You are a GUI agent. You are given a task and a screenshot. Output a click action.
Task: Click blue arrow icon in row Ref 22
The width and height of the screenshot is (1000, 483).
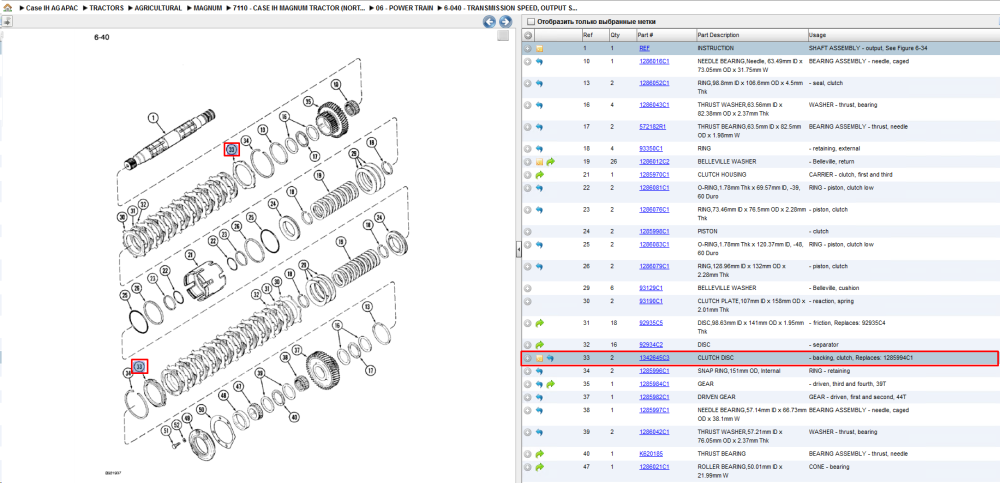coord(539,188)
